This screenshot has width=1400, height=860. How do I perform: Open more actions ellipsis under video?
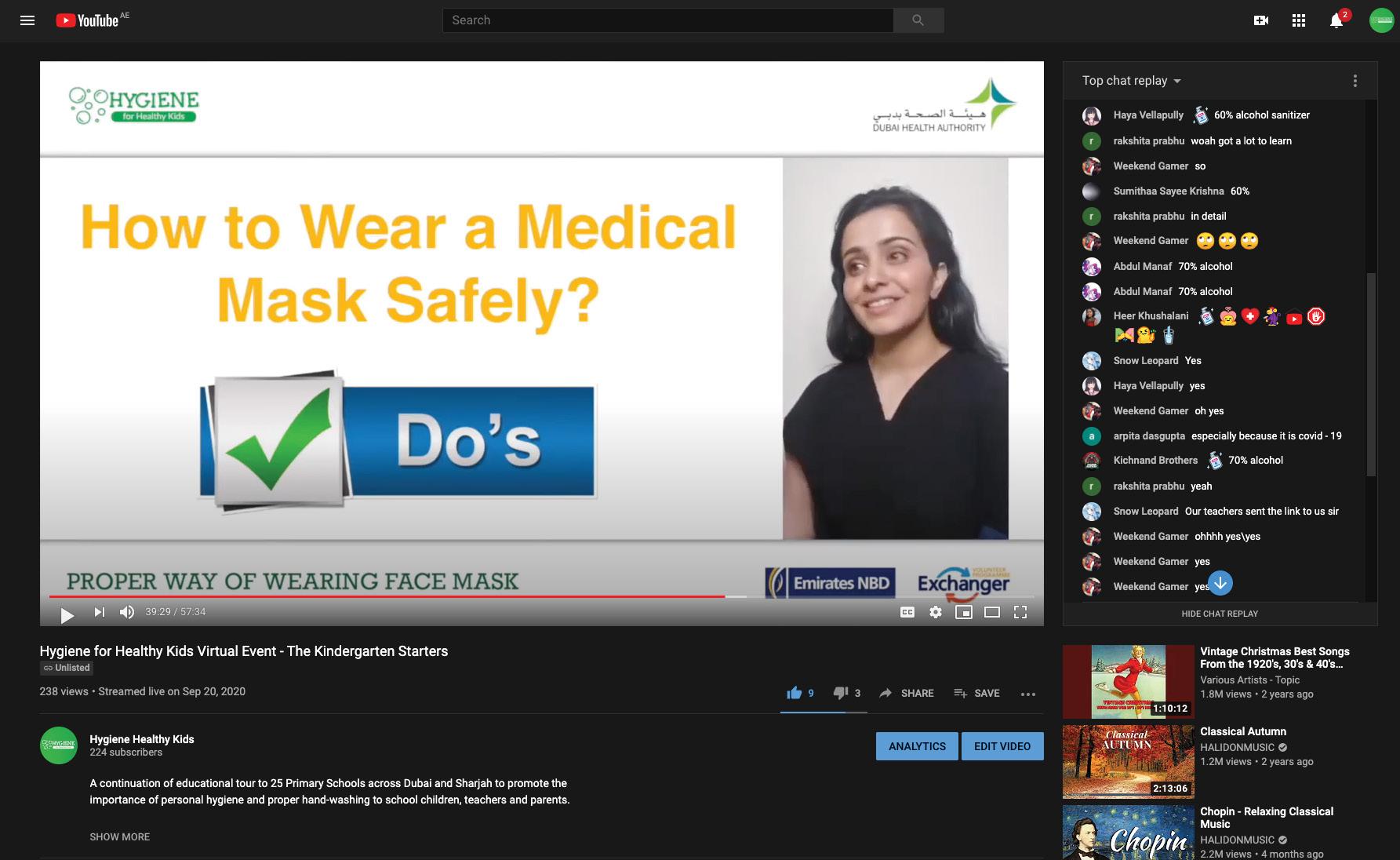click(x=1028, y=694)
